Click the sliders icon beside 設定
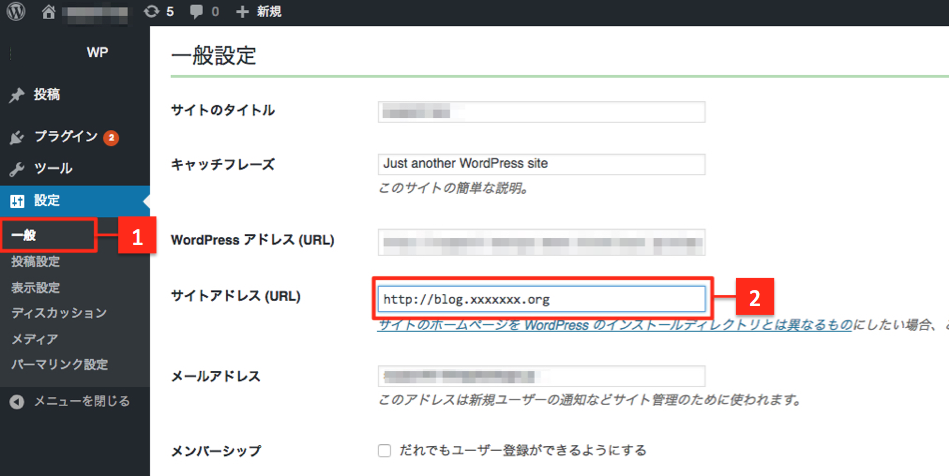949x476 pixels. 16,201
